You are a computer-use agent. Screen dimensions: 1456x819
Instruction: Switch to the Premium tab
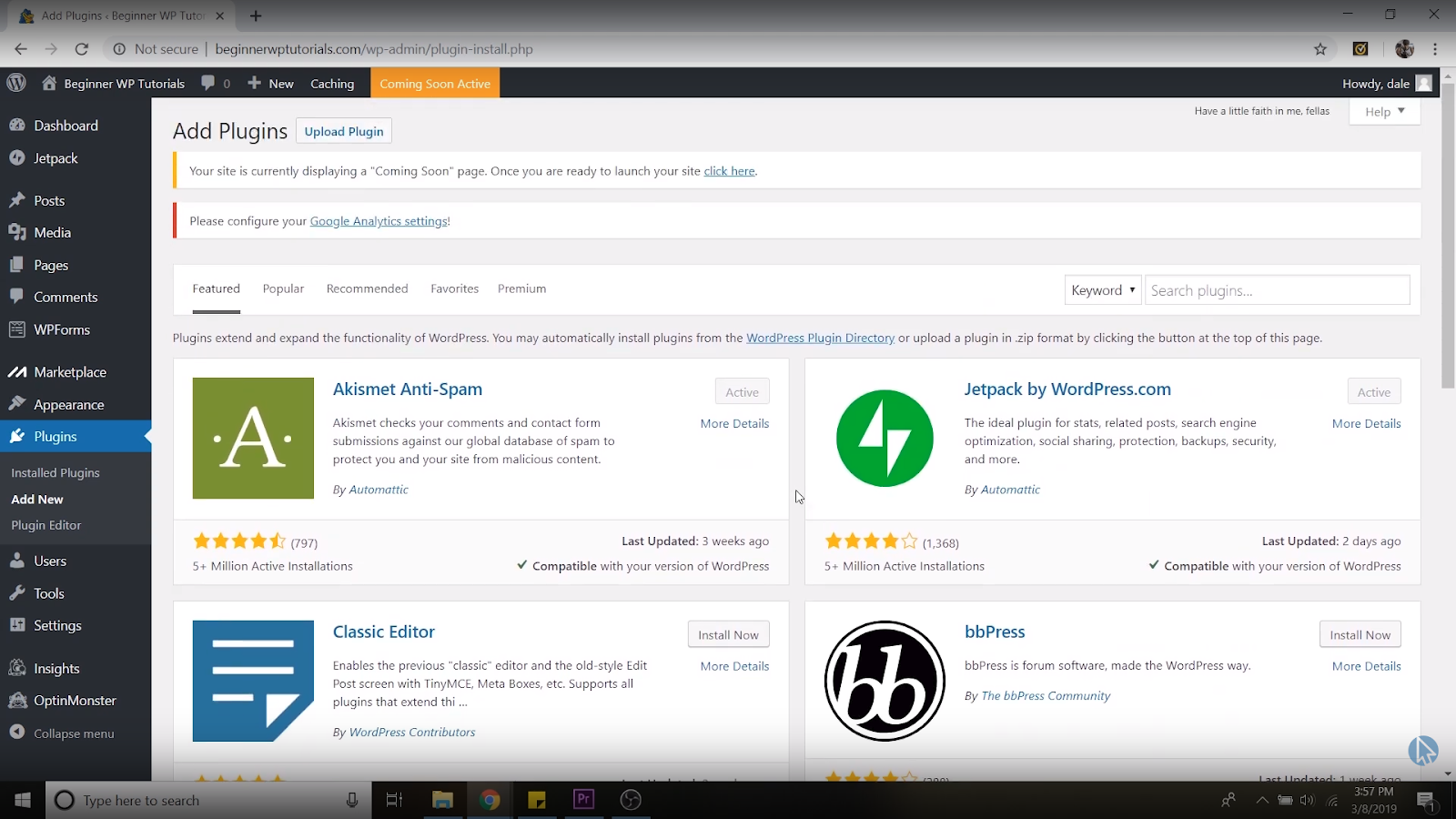521,288
